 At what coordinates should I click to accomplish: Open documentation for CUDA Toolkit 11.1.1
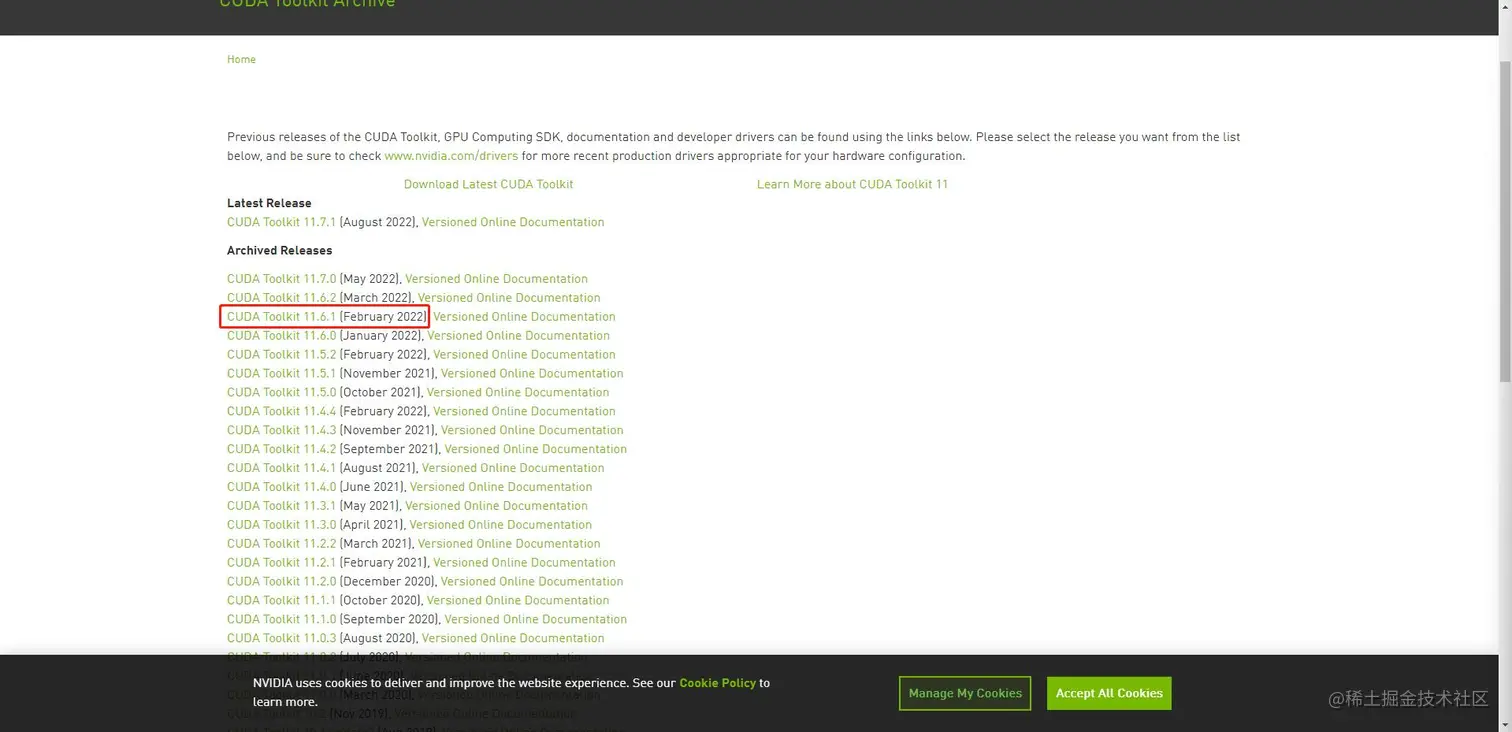click(x=518, y=601)
